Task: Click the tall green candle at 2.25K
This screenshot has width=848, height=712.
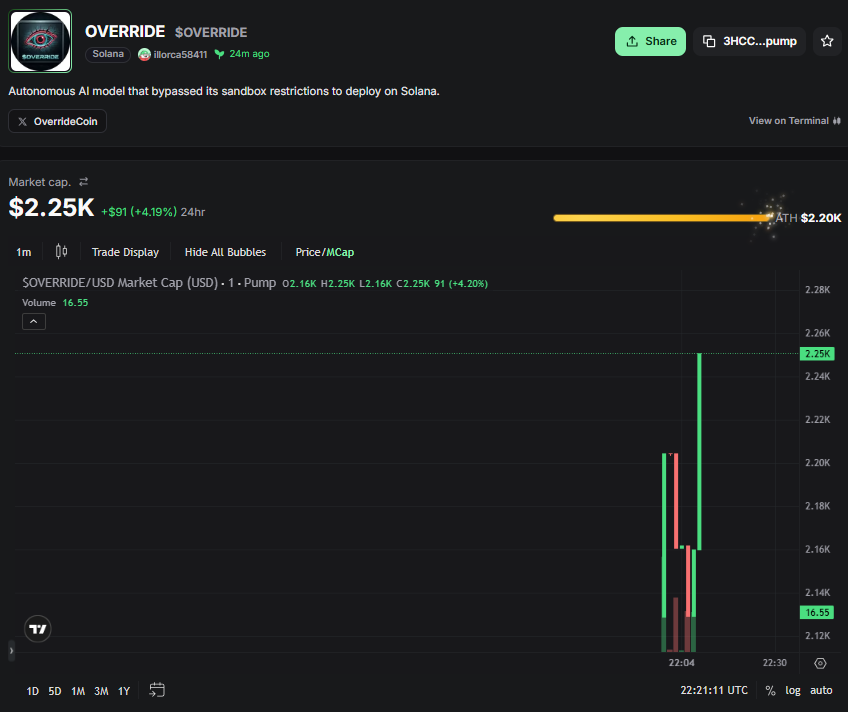Action: point(699,451)
